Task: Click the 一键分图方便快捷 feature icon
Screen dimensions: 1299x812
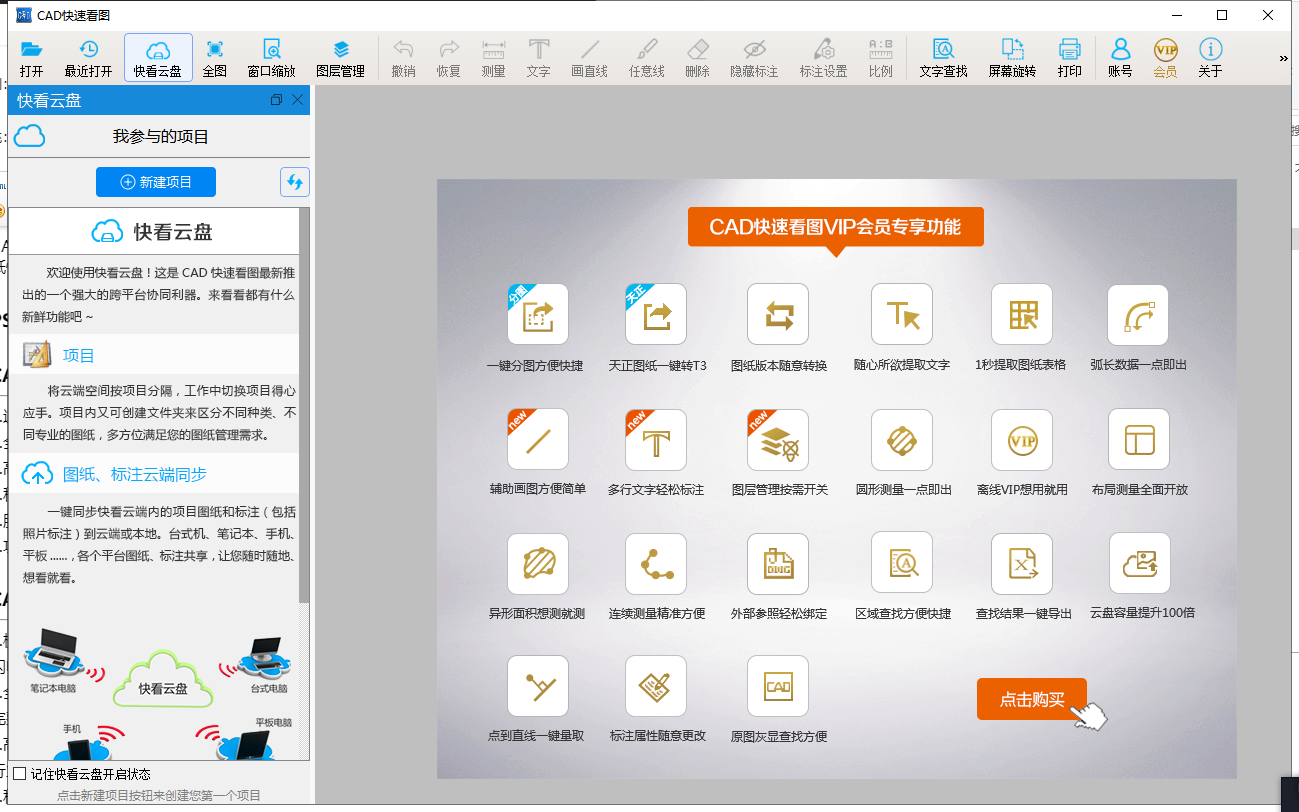Action: [538, 314]
